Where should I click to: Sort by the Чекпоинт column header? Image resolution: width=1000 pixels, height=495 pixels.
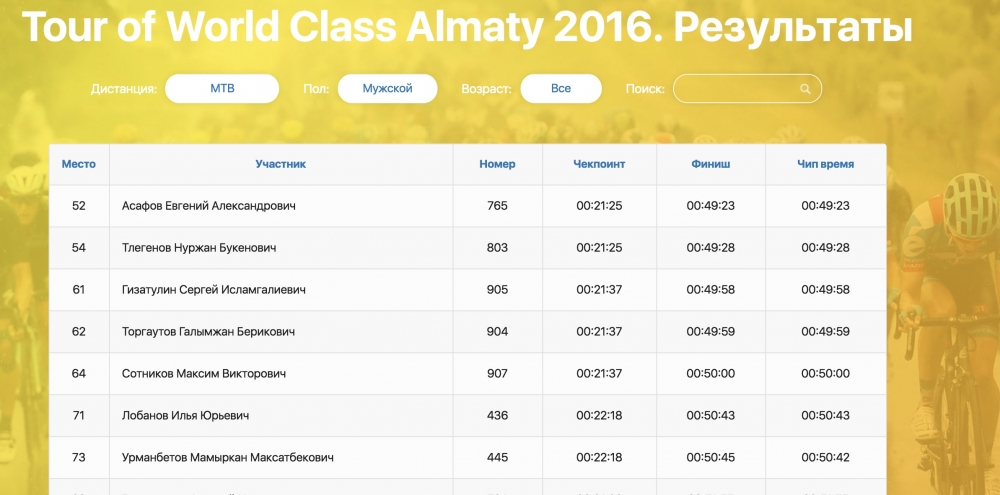[x=599, y=164]
